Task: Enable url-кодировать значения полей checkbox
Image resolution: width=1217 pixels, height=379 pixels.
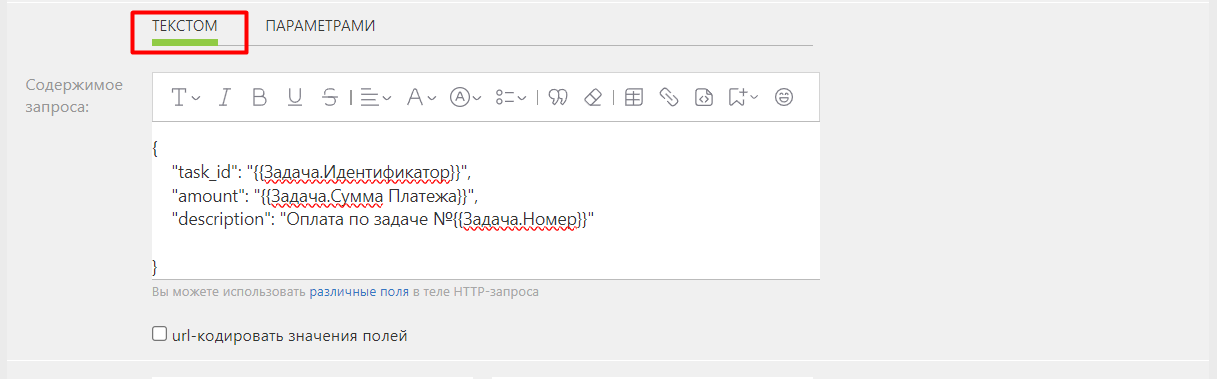Action: [159, 334]
